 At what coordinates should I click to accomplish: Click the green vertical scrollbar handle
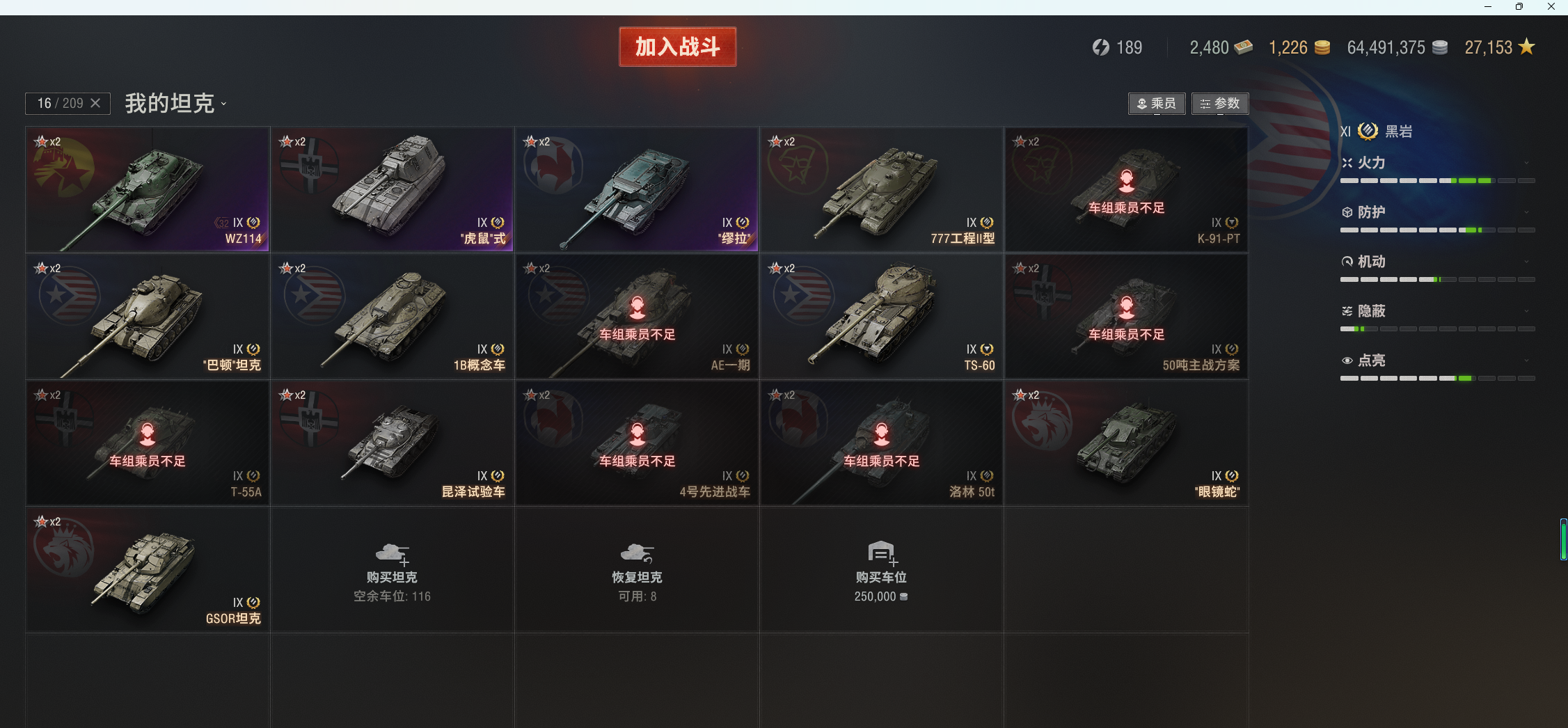pos(1564,539)
